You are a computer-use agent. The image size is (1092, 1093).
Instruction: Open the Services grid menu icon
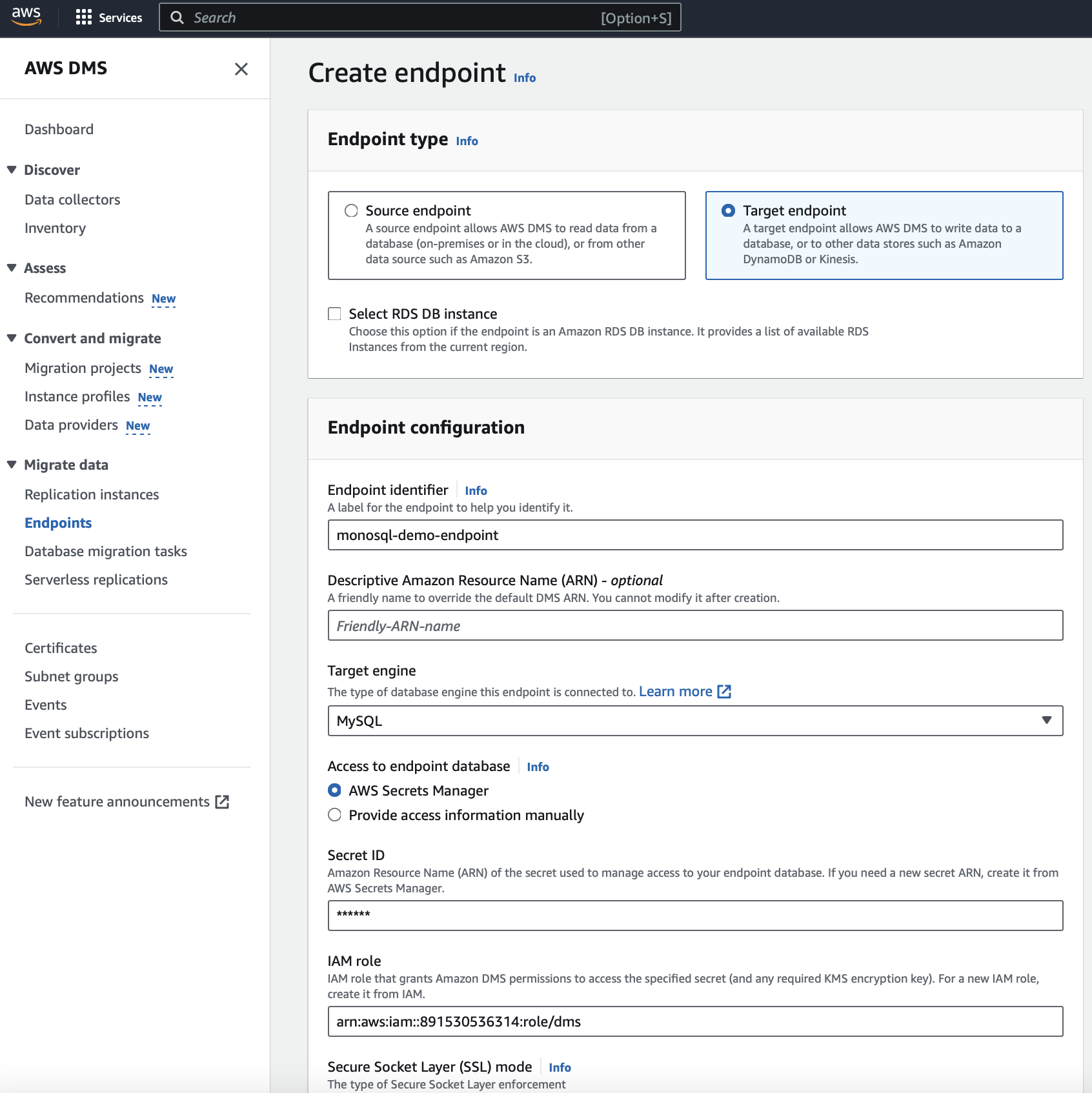pos(83,17)
